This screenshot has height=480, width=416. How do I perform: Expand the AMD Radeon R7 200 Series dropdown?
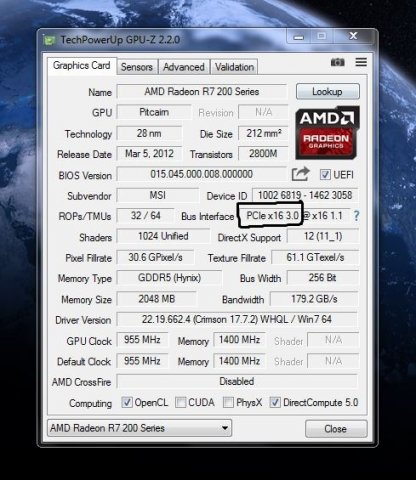[139, 428]
